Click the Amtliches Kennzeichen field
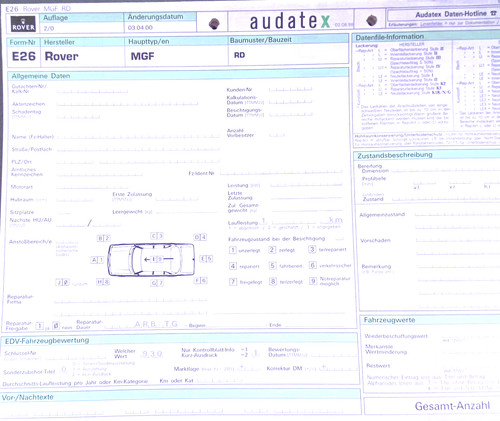The width and height of the screenshot is (500, 421). coord(100,173)
